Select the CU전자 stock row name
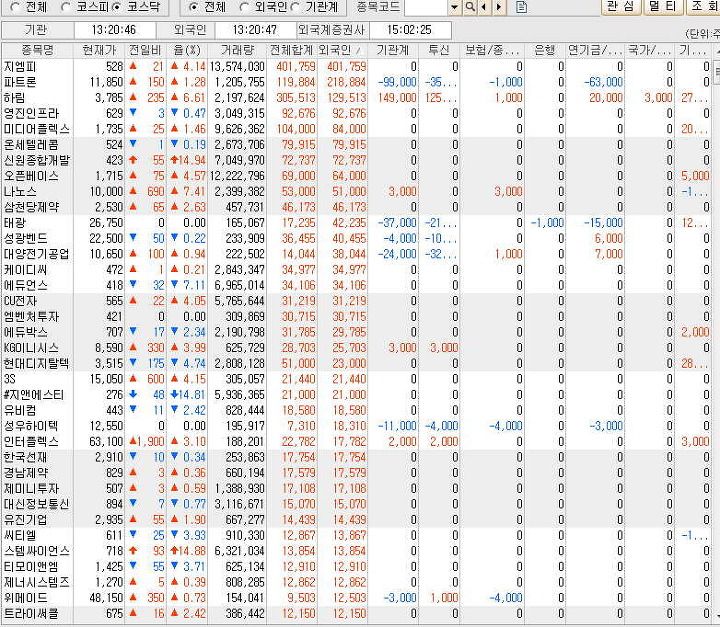Screen dimensions: 720x627 (20, 301)
